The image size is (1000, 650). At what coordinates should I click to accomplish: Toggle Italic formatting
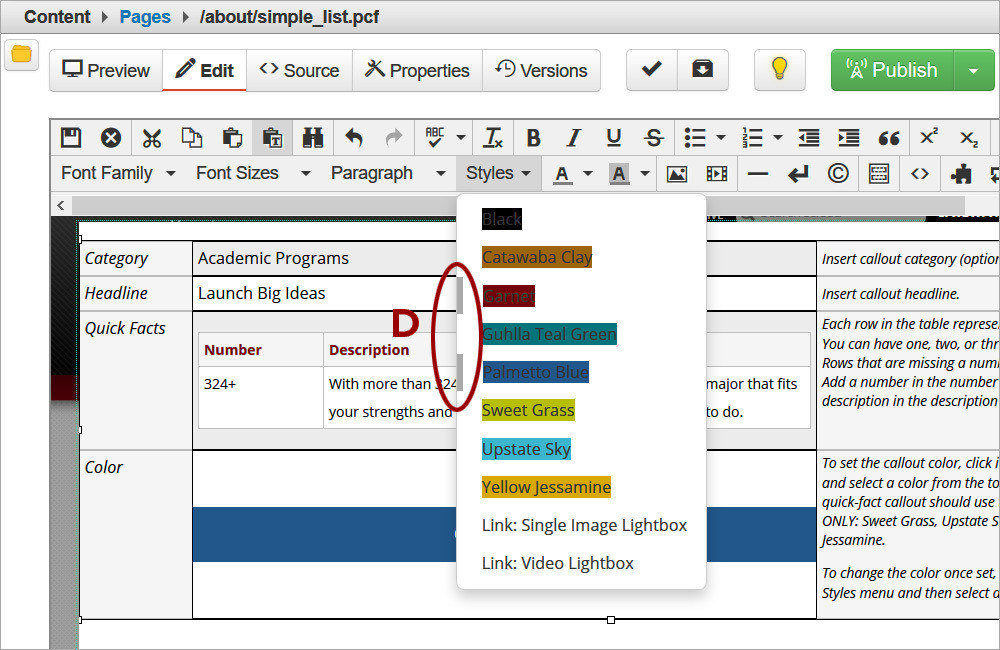[573, 138]
